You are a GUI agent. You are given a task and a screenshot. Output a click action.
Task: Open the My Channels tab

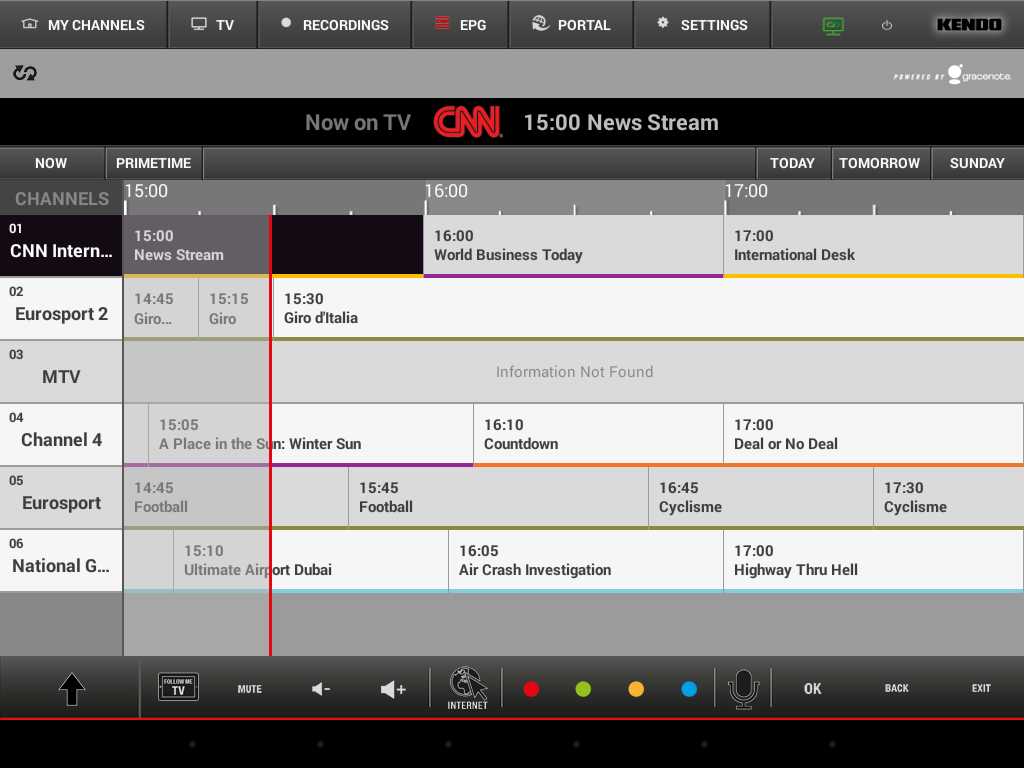83,25
